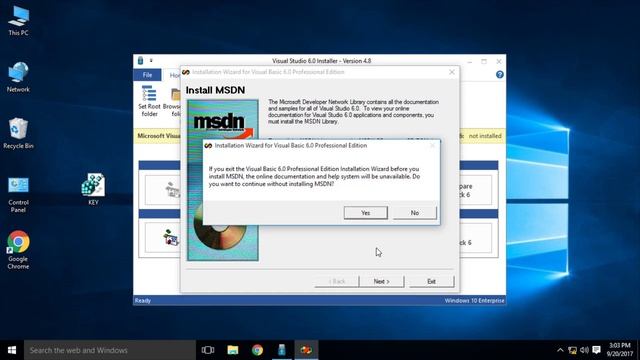This screenshot has height=360, width=640.
Task: Open Control Panel desktop shortcut
Action: pos(18,195)
